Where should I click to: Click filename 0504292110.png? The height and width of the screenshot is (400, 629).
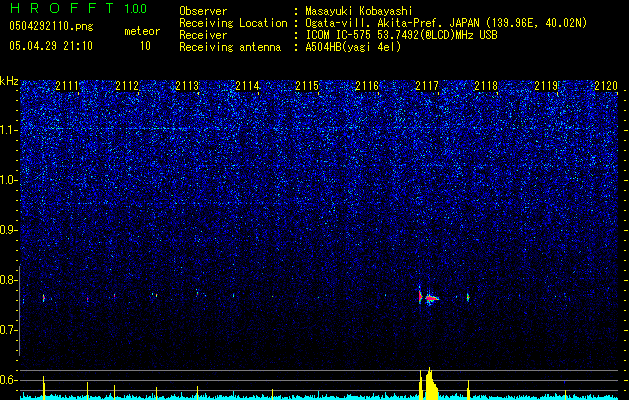pyautogui.click(x=51, y=26)
